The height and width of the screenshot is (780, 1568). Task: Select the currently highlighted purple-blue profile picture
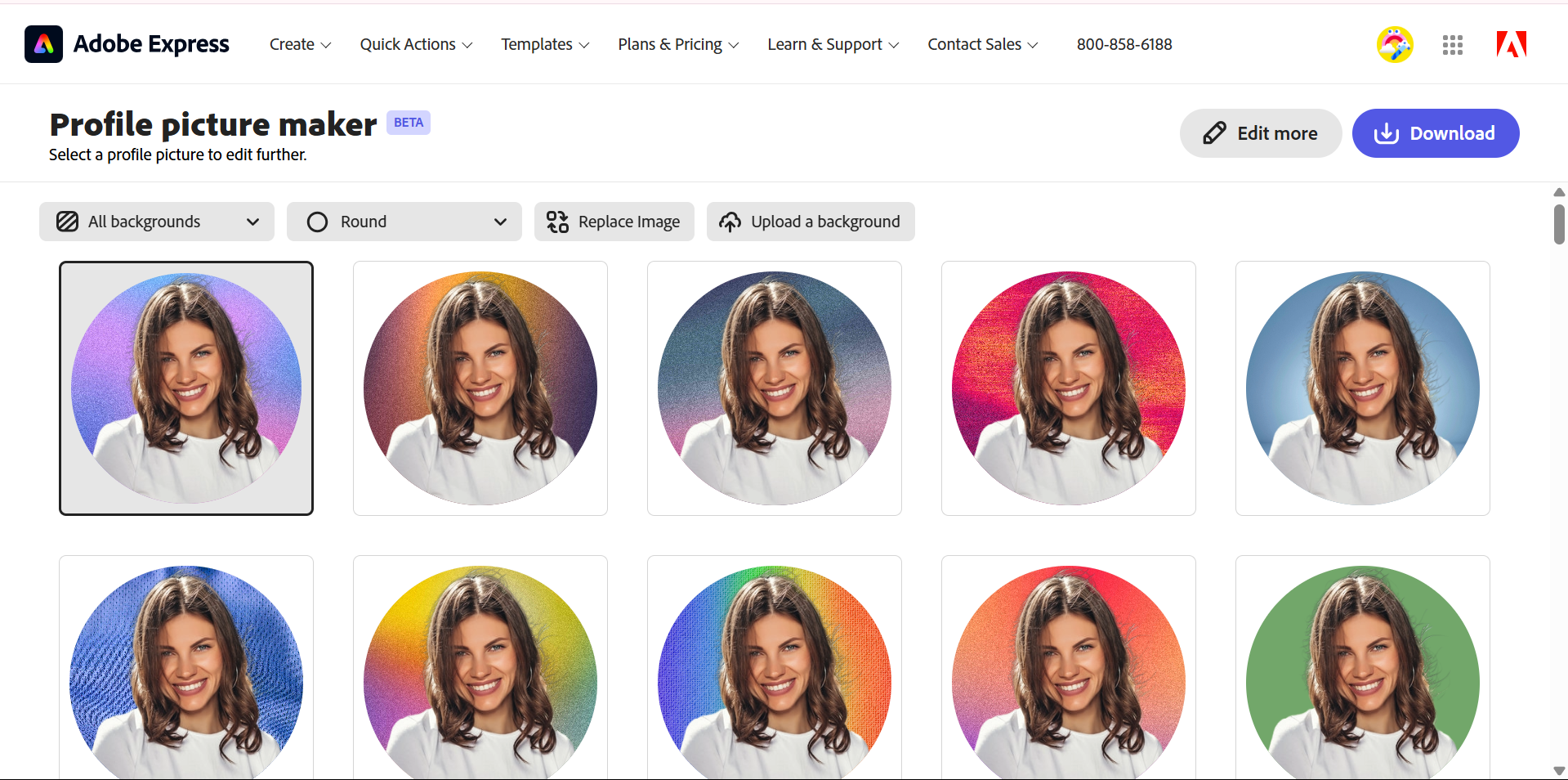pos(185,388)
